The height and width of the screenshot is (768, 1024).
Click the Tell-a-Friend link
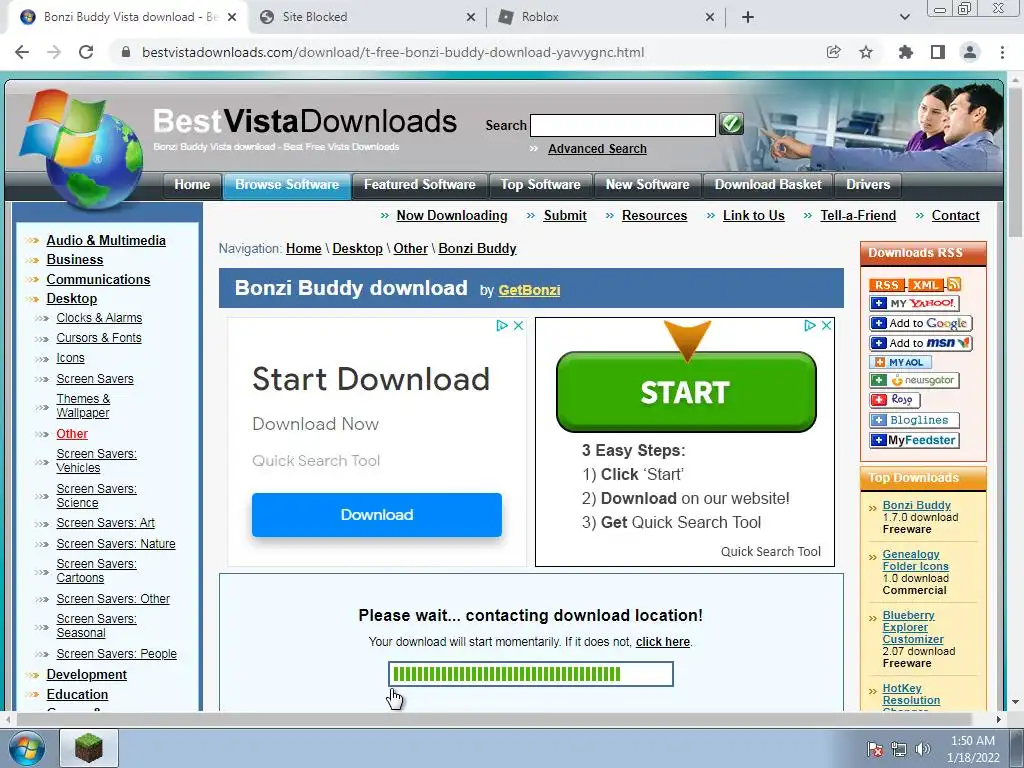(x=858, y=216)
